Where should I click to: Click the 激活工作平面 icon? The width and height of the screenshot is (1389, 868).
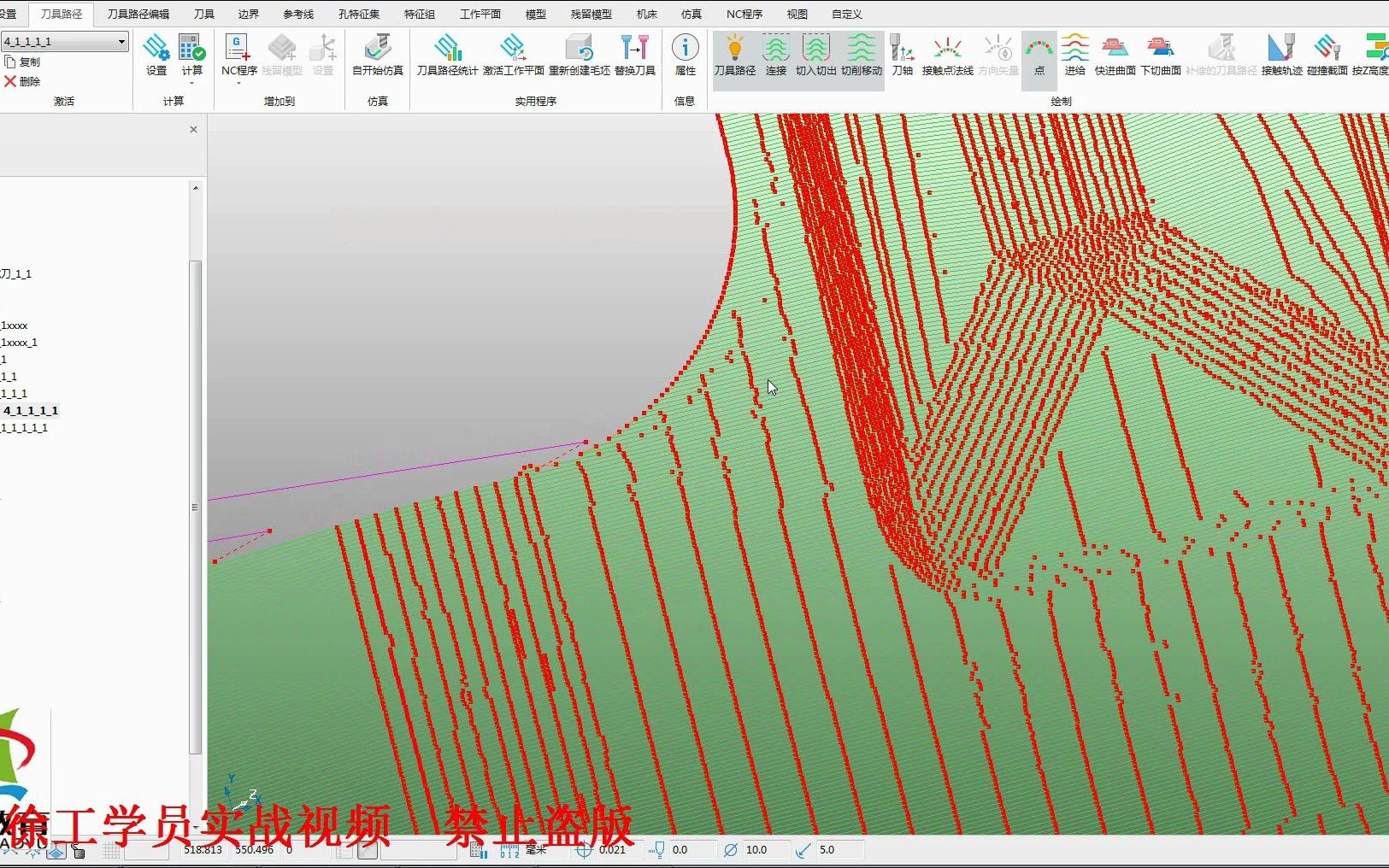coord(513,54)
